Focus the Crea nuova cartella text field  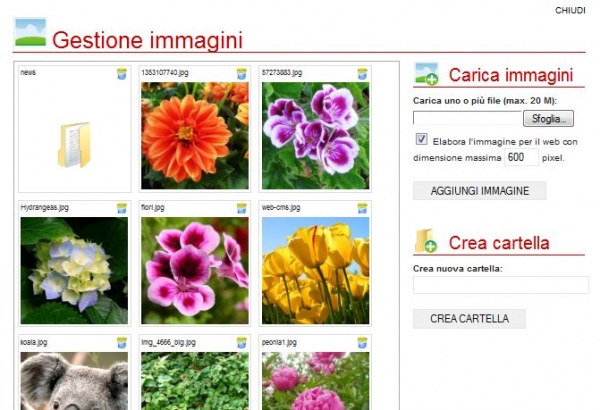pyautogui.click(x=501, y=285)
